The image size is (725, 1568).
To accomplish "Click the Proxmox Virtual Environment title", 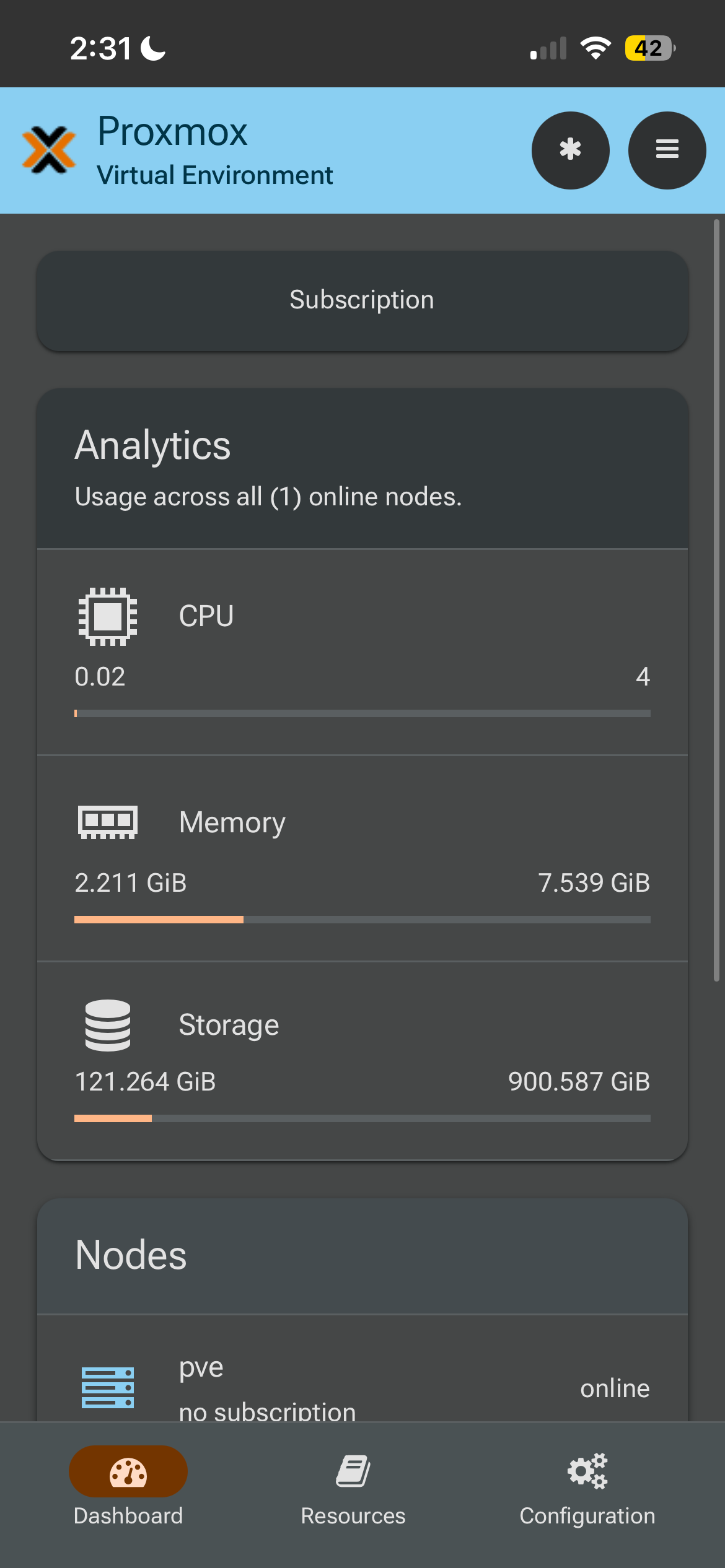I will [215, 150].
